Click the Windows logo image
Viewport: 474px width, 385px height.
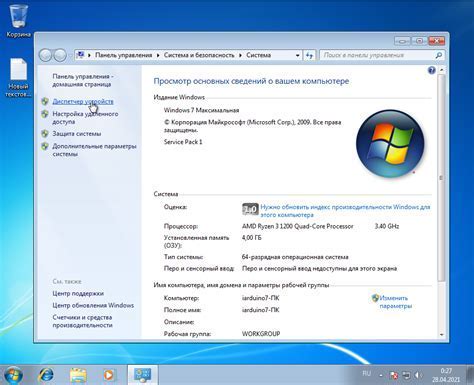(390, 143)
